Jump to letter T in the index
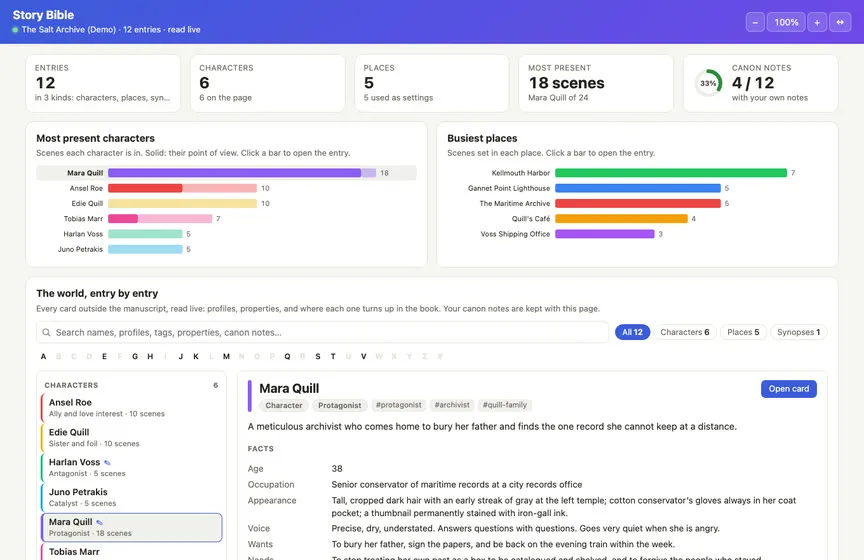Image resolution: width=864 pixels, height=560 pixels. click(x=333, y=357)
